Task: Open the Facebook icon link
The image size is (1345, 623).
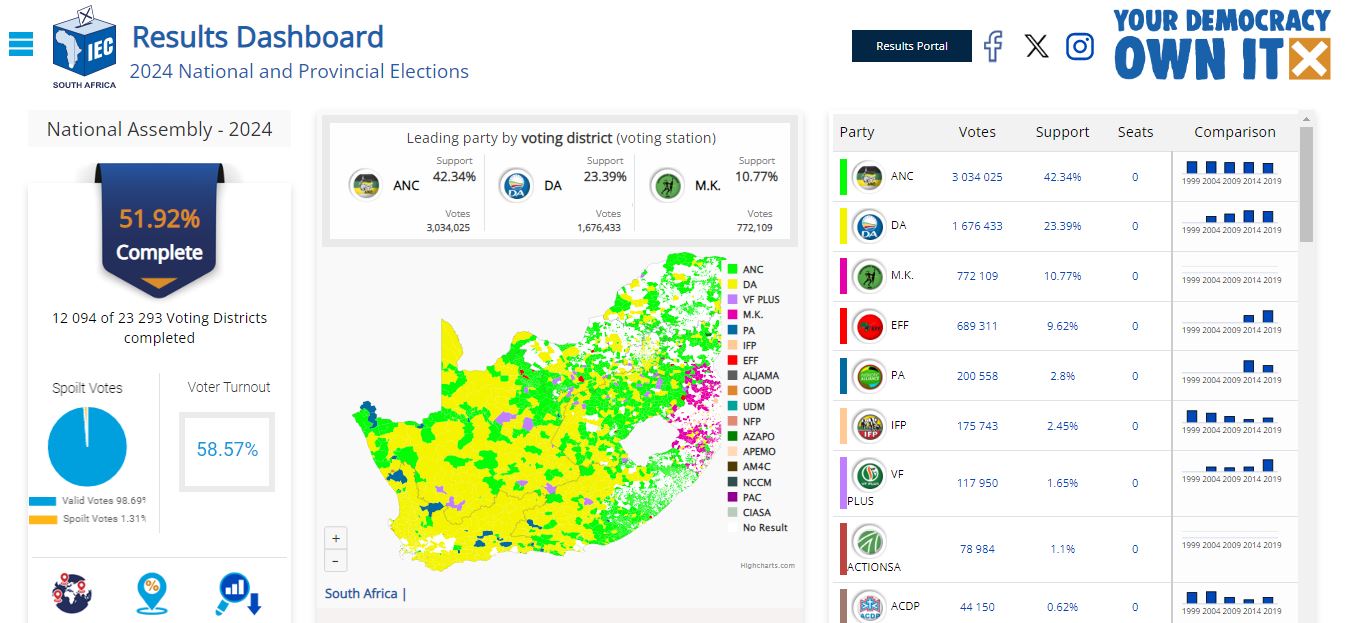Action: (x=992, y=46)
